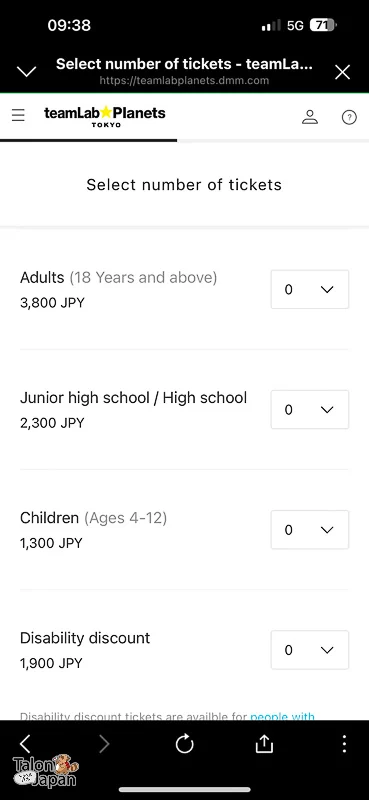Screen dimensions: 369x800
Task: Tap the browser forward arrow
Action: 104,744
